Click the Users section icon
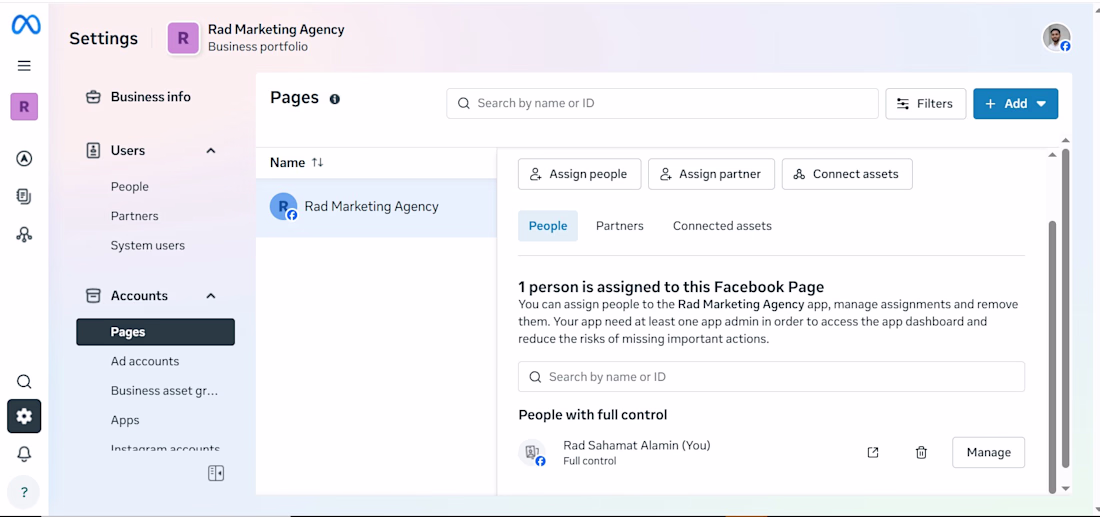This screenshot has height=517, width=1100. tap(93, 150)
